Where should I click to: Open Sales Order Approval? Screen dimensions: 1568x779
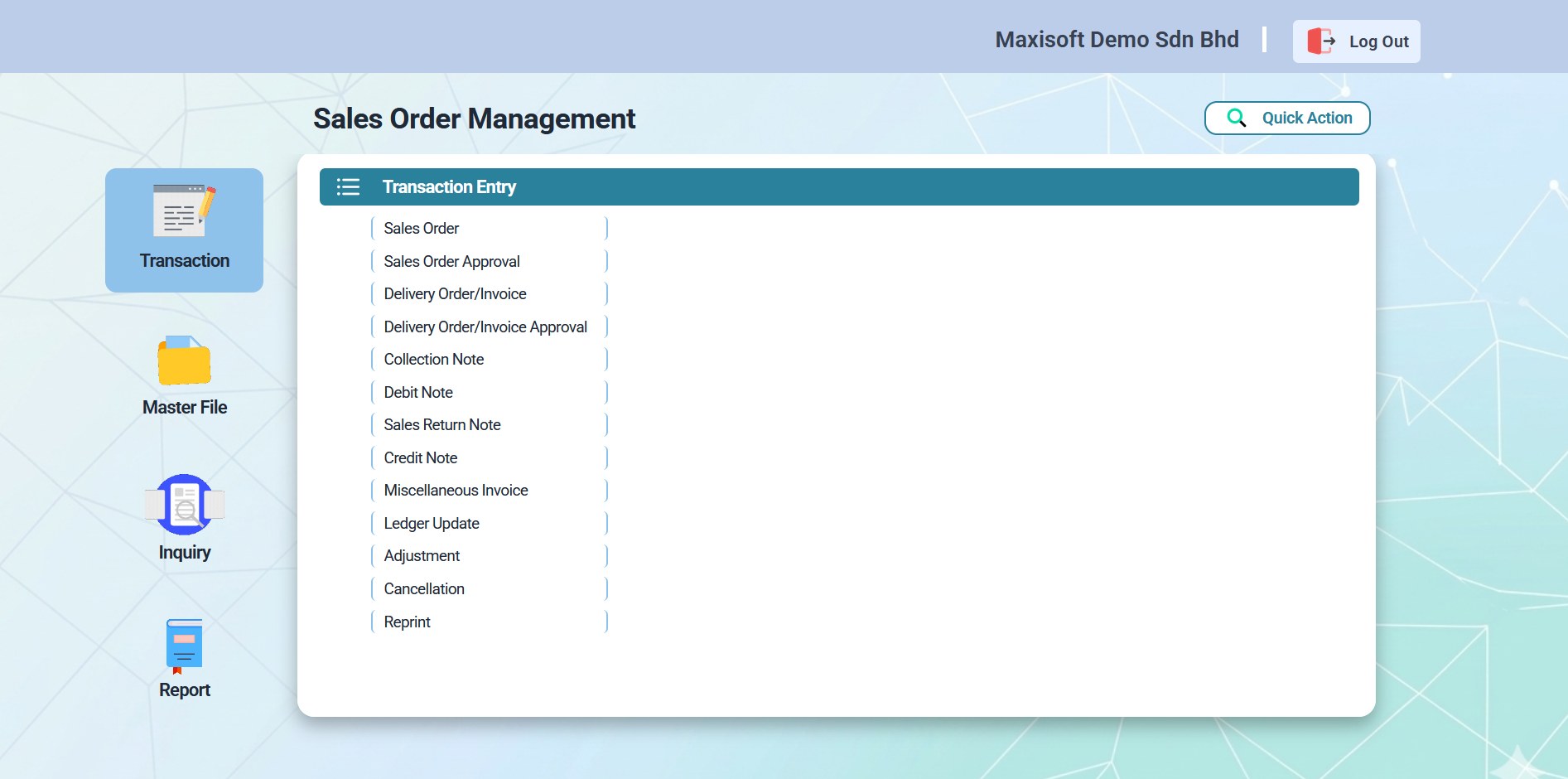(489, 261)
